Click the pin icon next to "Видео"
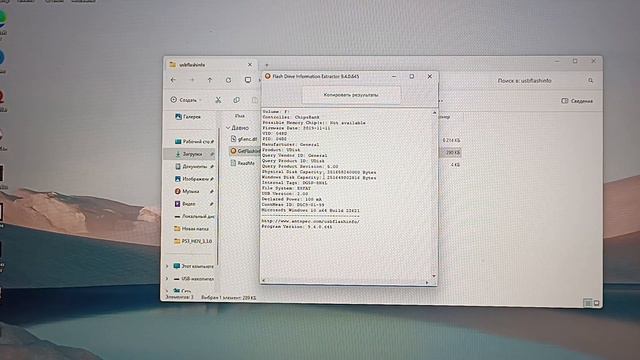 point(212,204)
